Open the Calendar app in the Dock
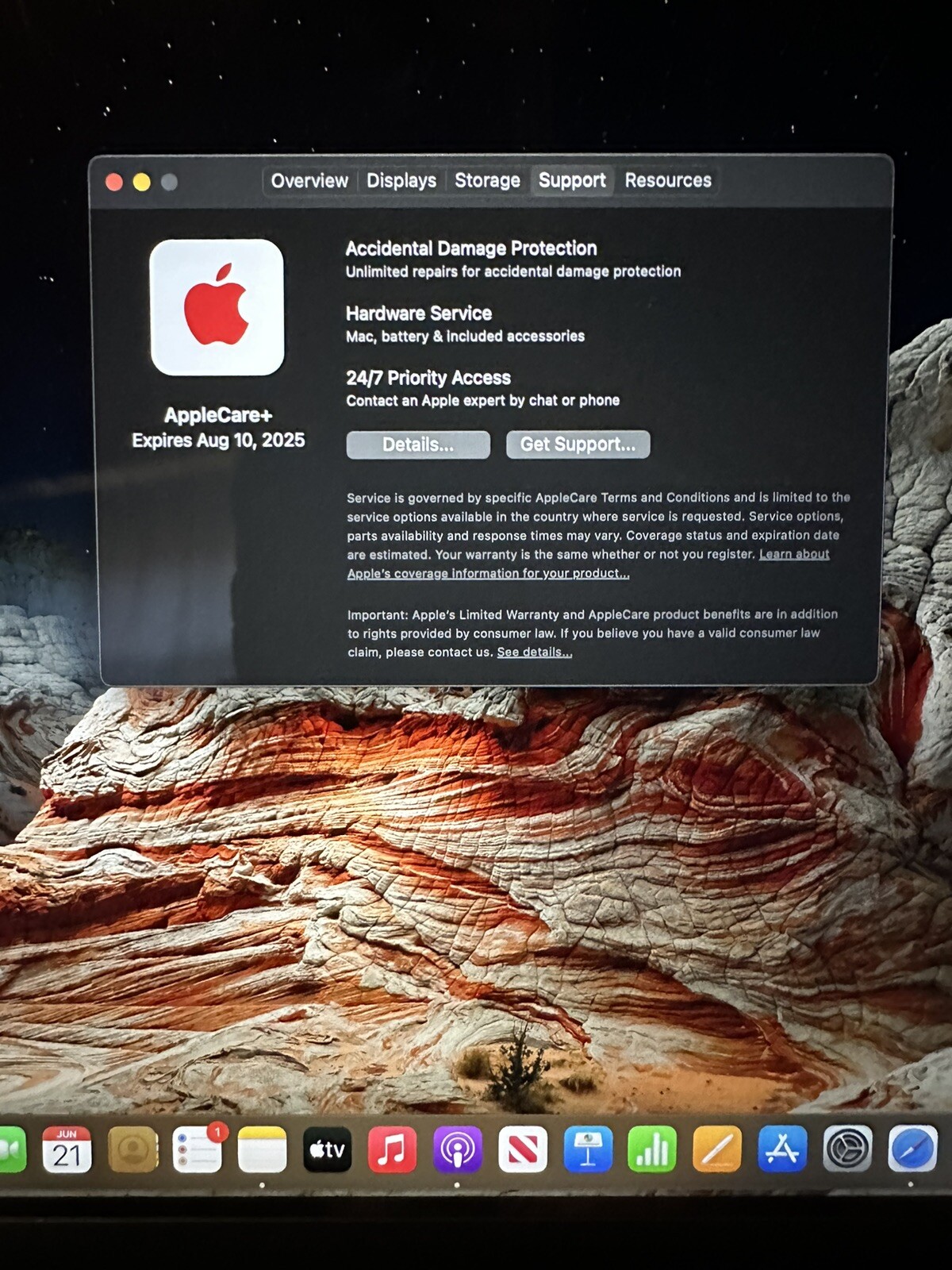Image resolution: width=952 pixels, height=1270 pixels. tap(67, 1149)
